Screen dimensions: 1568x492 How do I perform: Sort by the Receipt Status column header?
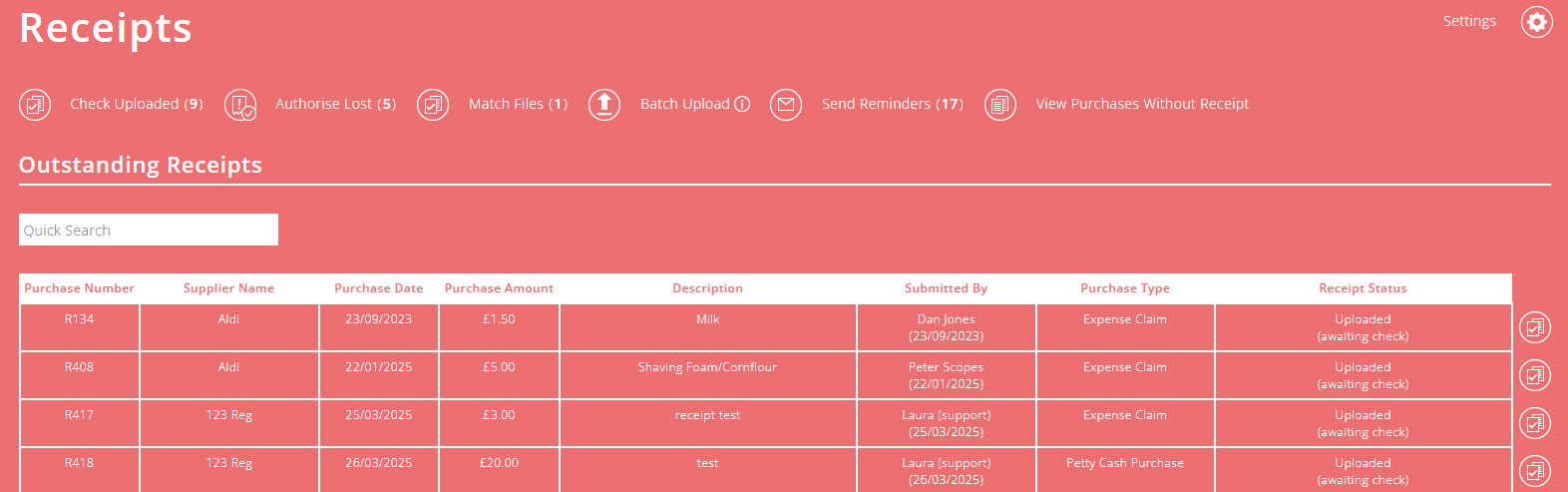point(1363,288)
